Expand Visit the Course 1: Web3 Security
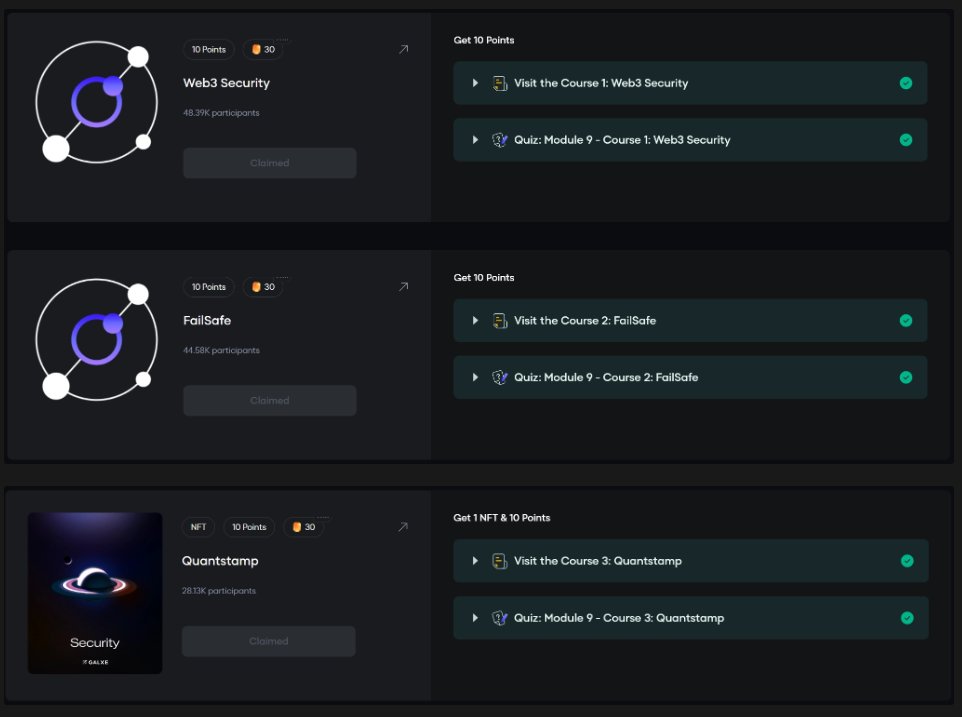Viewport: 962px width, 717px height. [475, 83]
